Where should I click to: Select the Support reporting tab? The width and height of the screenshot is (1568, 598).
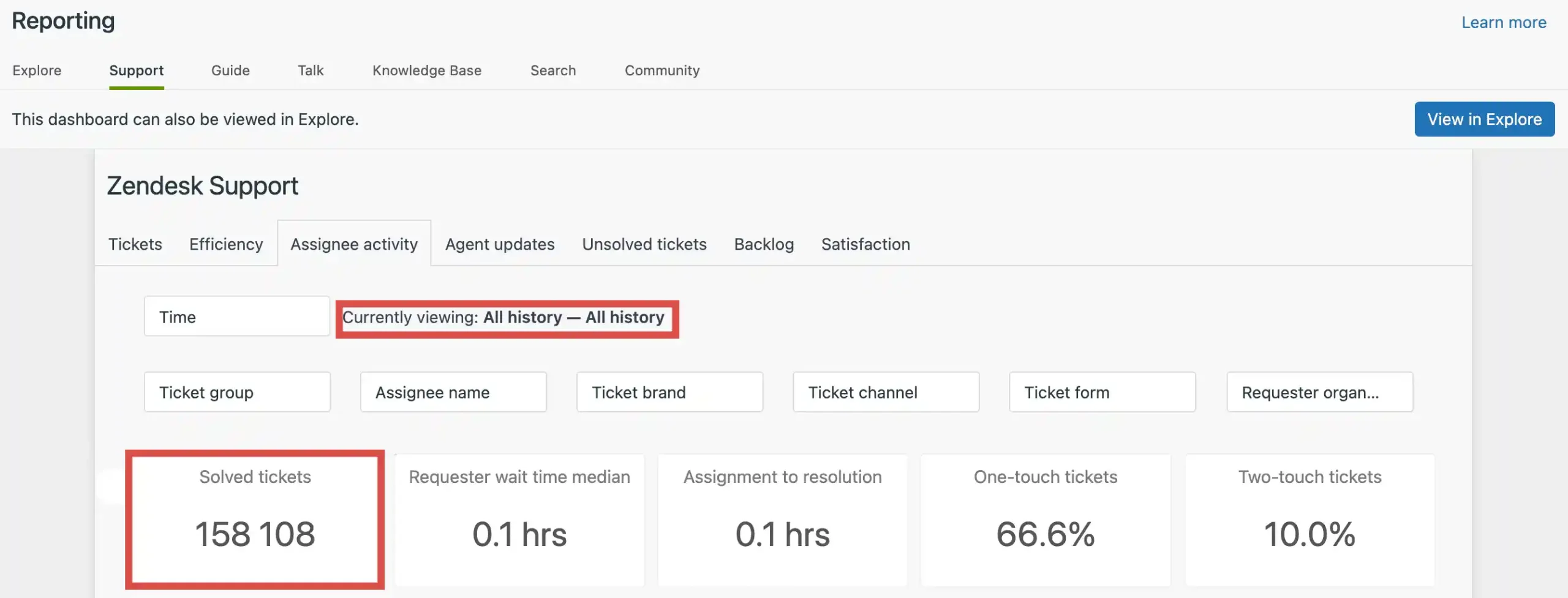(137, 70)
